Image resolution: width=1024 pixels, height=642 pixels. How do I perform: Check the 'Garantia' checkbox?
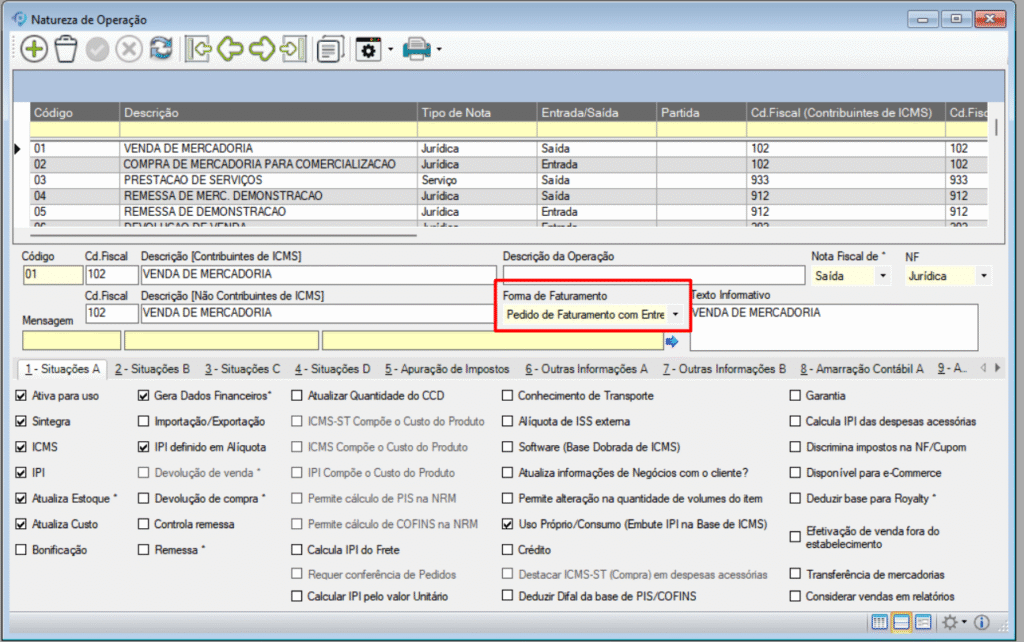coord(796,396)
